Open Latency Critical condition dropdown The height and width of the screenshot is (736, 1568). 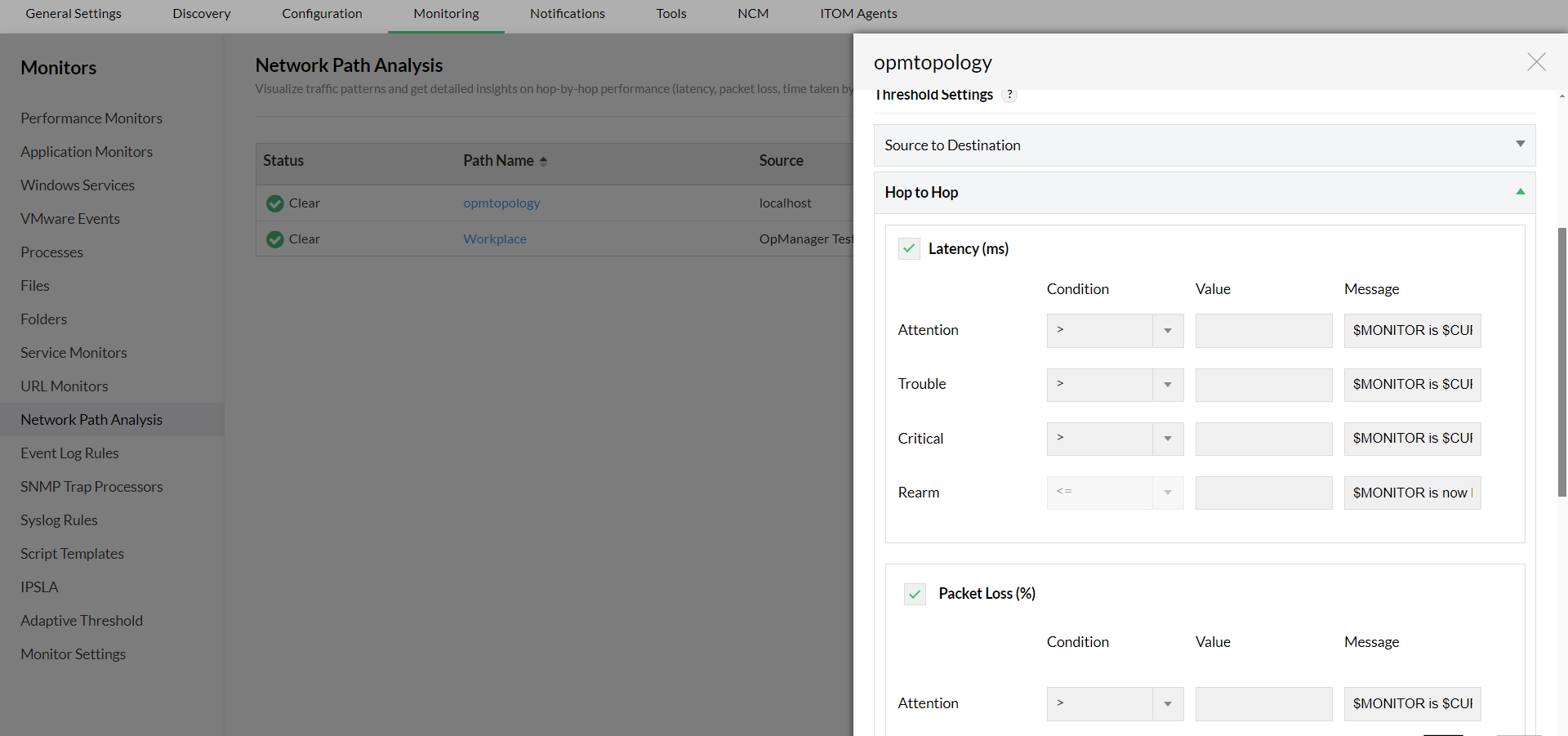click(x=1167, y=439)
